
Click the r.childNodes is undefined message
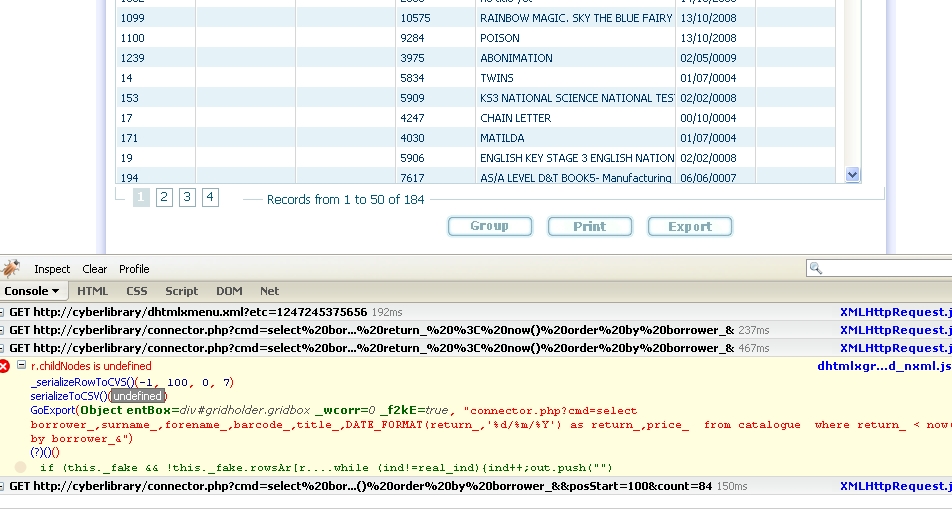(91, 366)
